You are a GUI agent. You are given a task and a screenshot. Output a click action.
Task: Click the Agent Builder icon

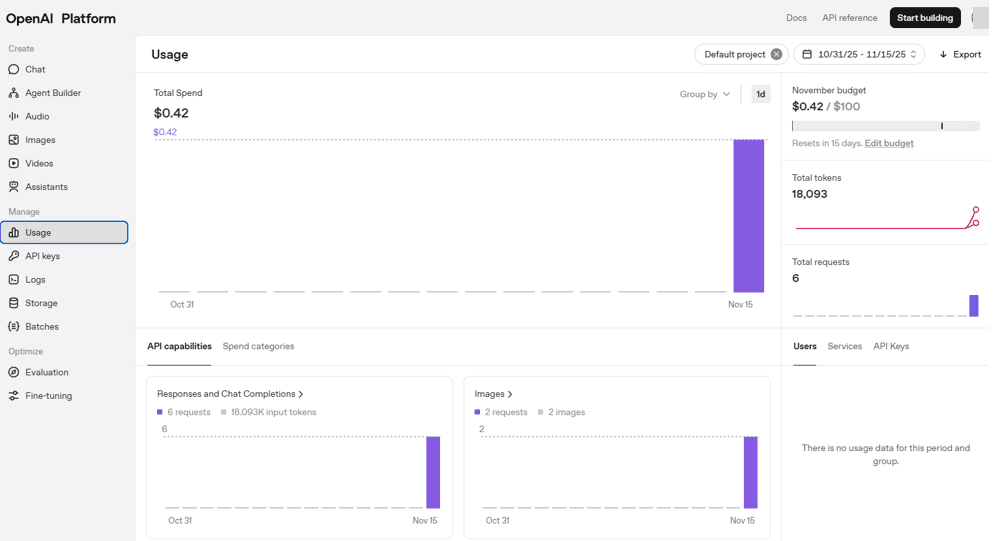tap(13, 93)
